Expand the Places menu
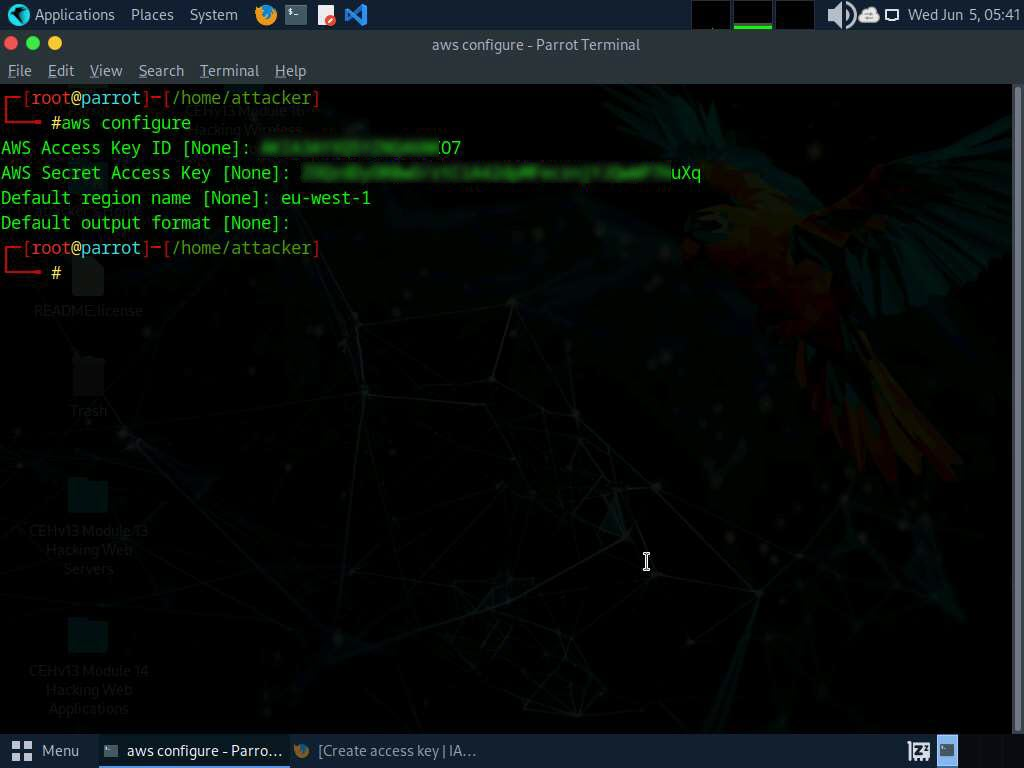1024x768 pixels. tap(152, 15)
